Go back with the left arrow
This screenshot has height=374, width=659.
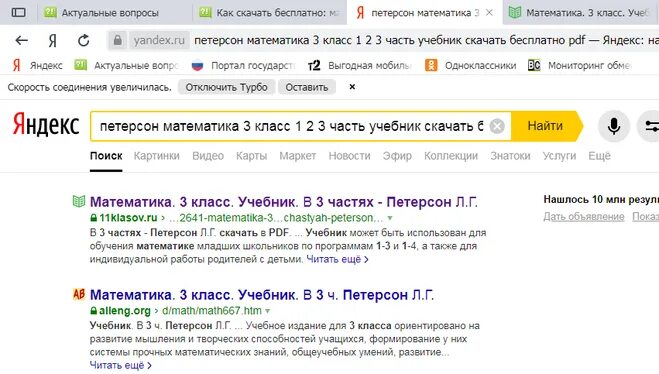(21, 40)
